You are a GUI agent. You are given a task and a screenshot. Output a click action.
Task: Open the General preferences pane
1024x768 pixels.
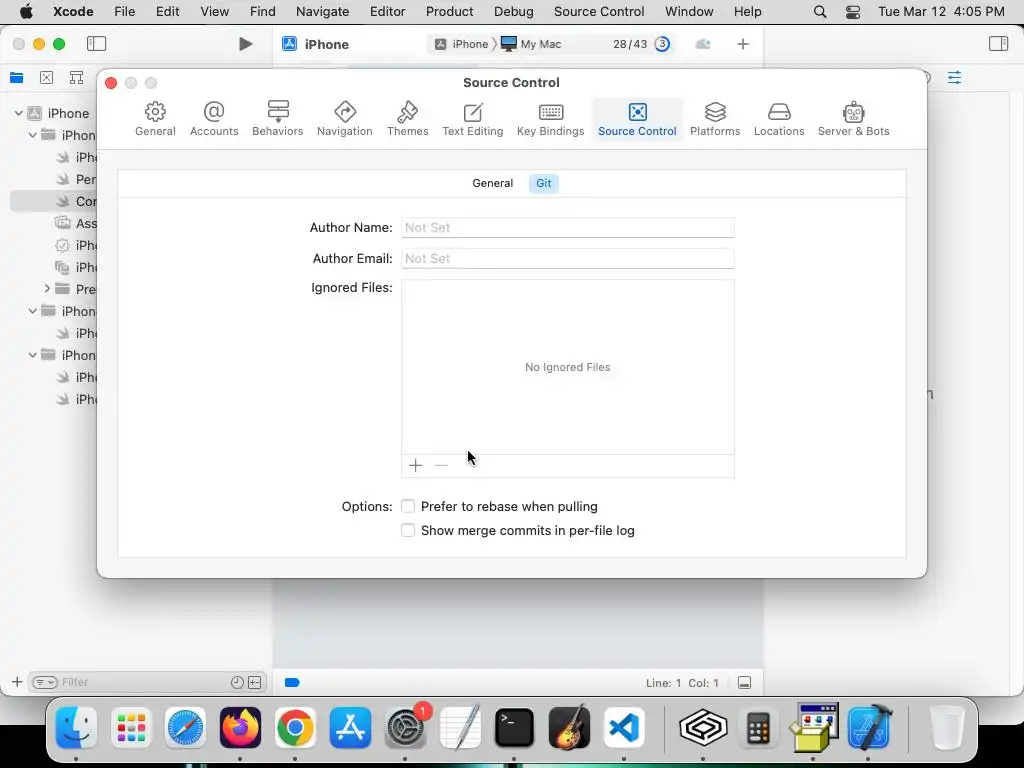(155, 119)
